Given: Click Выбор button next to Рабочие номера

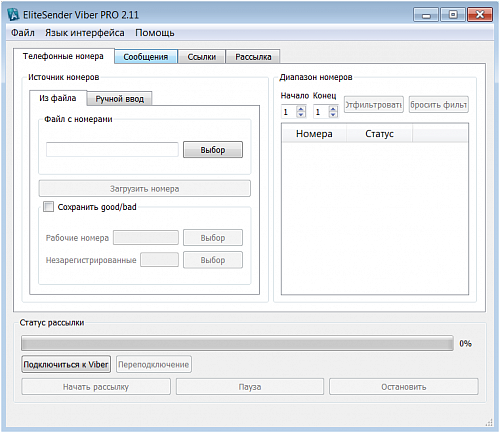Looking at the screenshot, I should pos(213,238).
